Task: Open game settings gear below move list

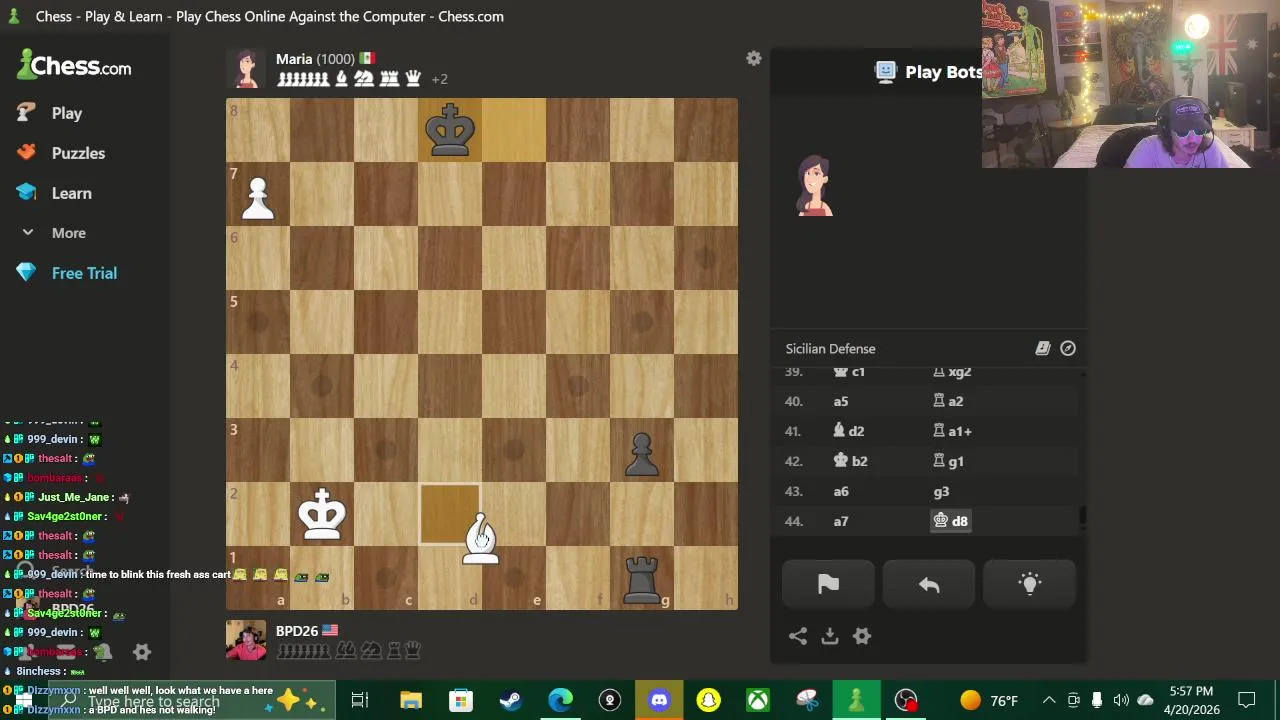Action: click(862, 636)
